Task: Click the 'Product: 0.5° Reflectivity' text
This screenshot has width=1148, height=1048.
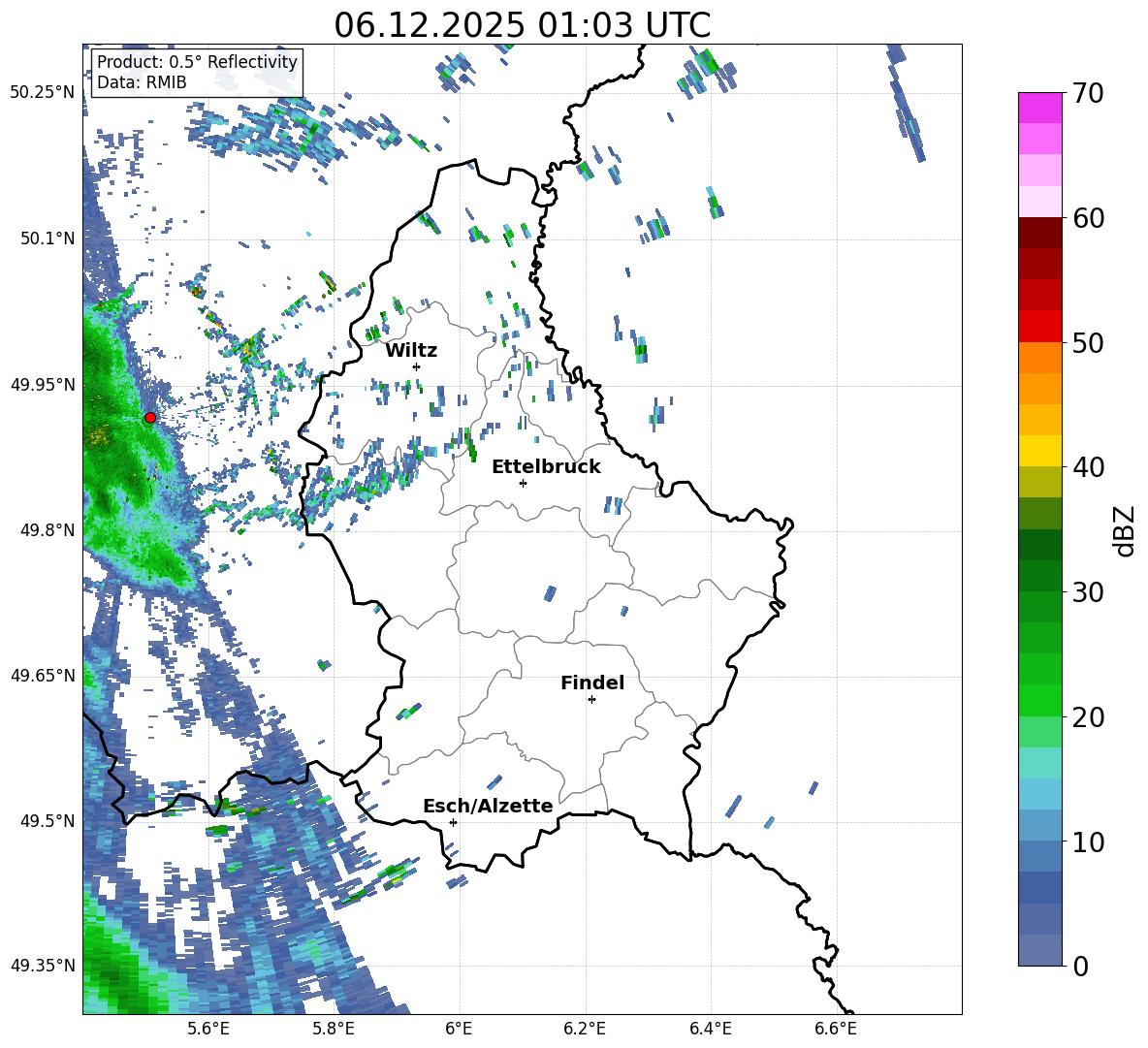Action: (x=197, y=62)
